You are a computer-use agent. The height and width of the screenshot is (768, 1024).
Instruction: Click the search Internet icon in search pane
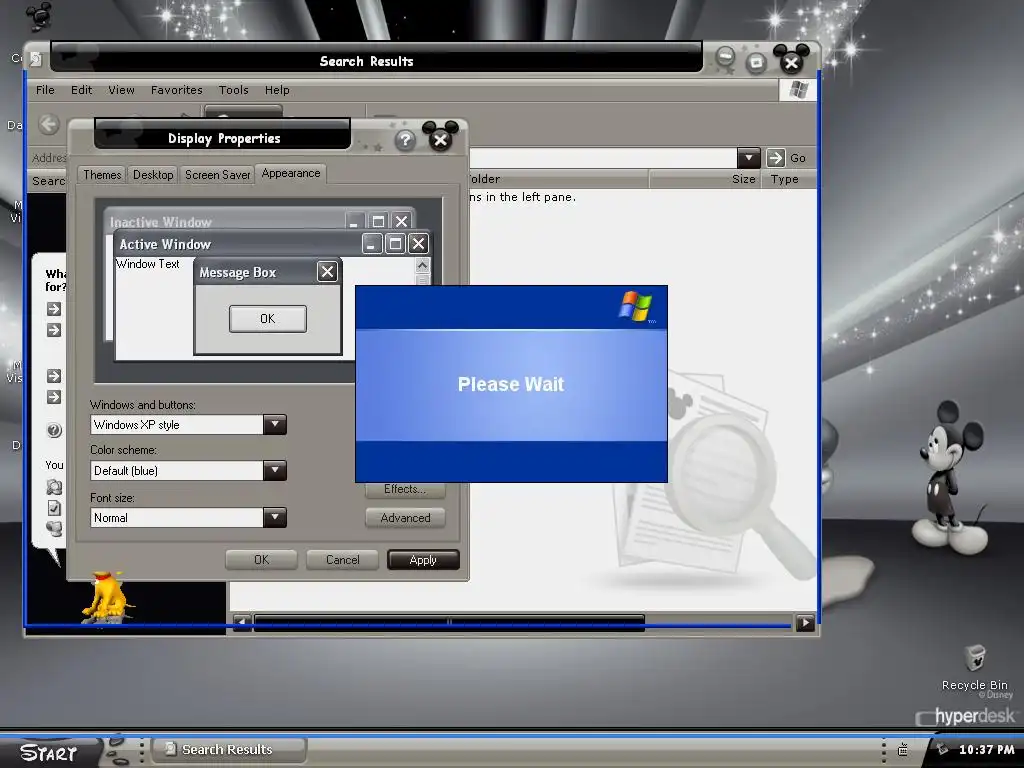(54, 487)
